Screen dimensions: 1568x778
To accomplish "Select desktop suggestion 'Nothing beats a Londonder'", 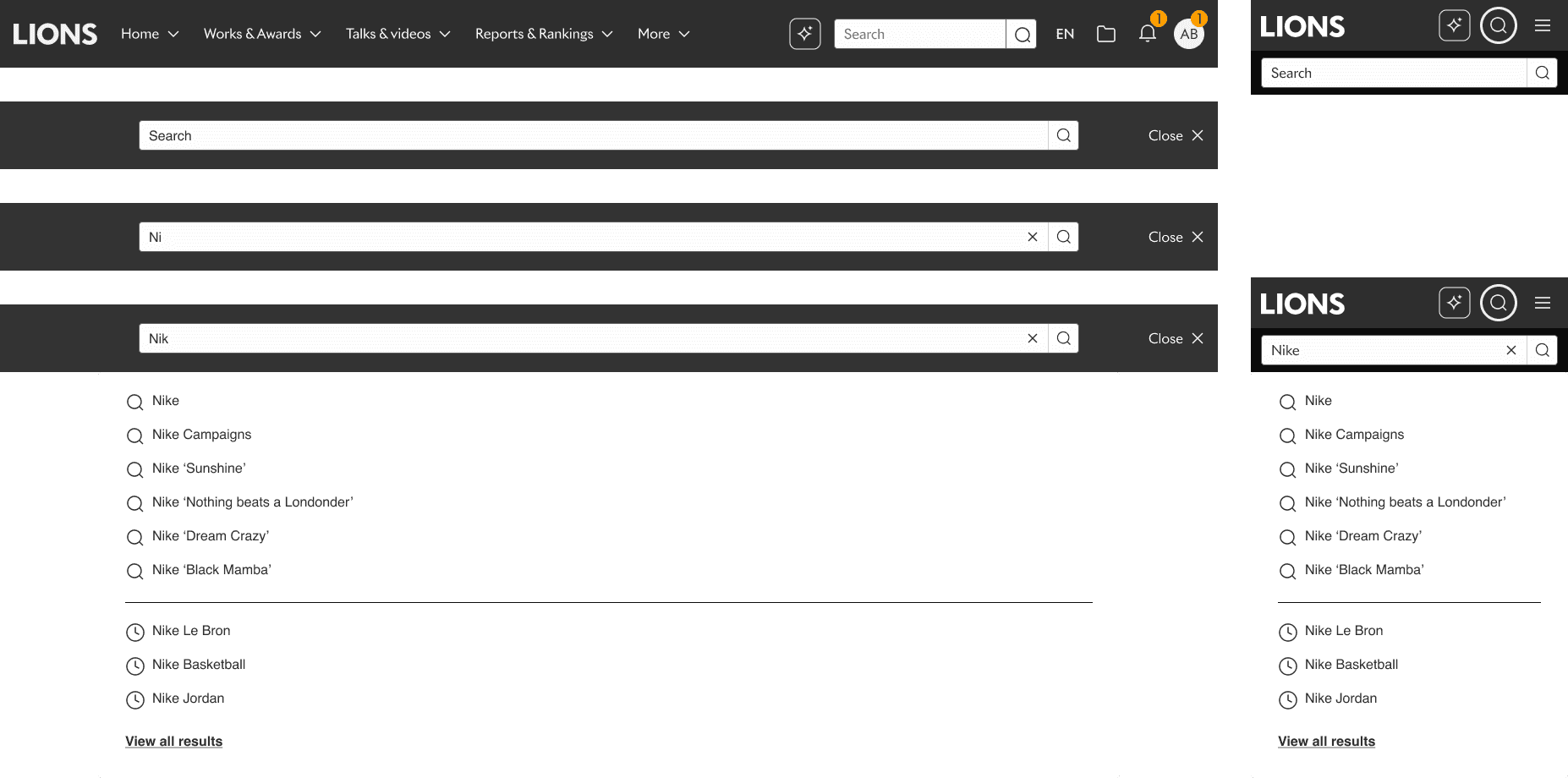I will coord(240,502).
